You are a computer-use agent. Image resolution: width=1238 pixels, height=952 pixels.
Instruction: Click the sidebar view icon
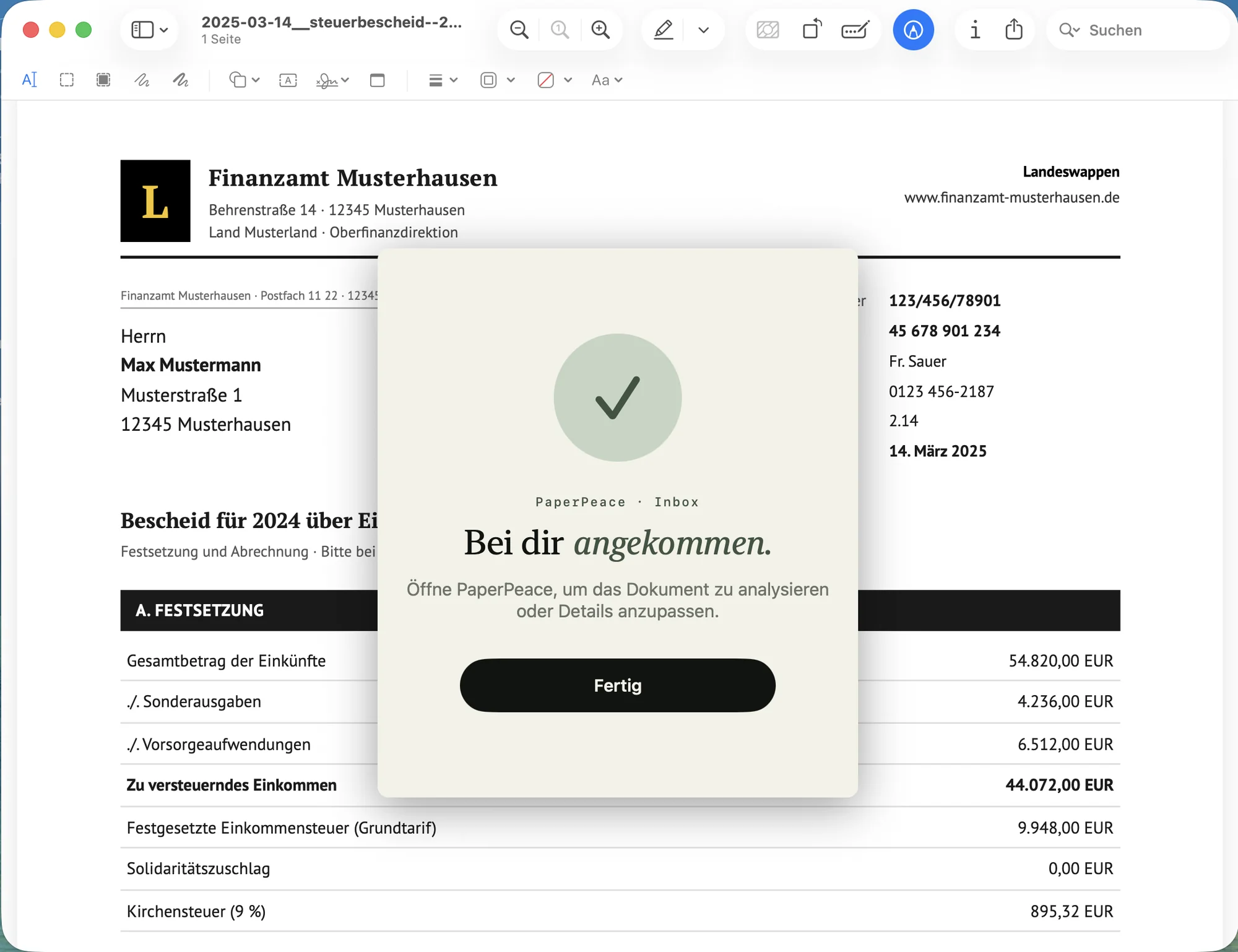click(142, 30)
